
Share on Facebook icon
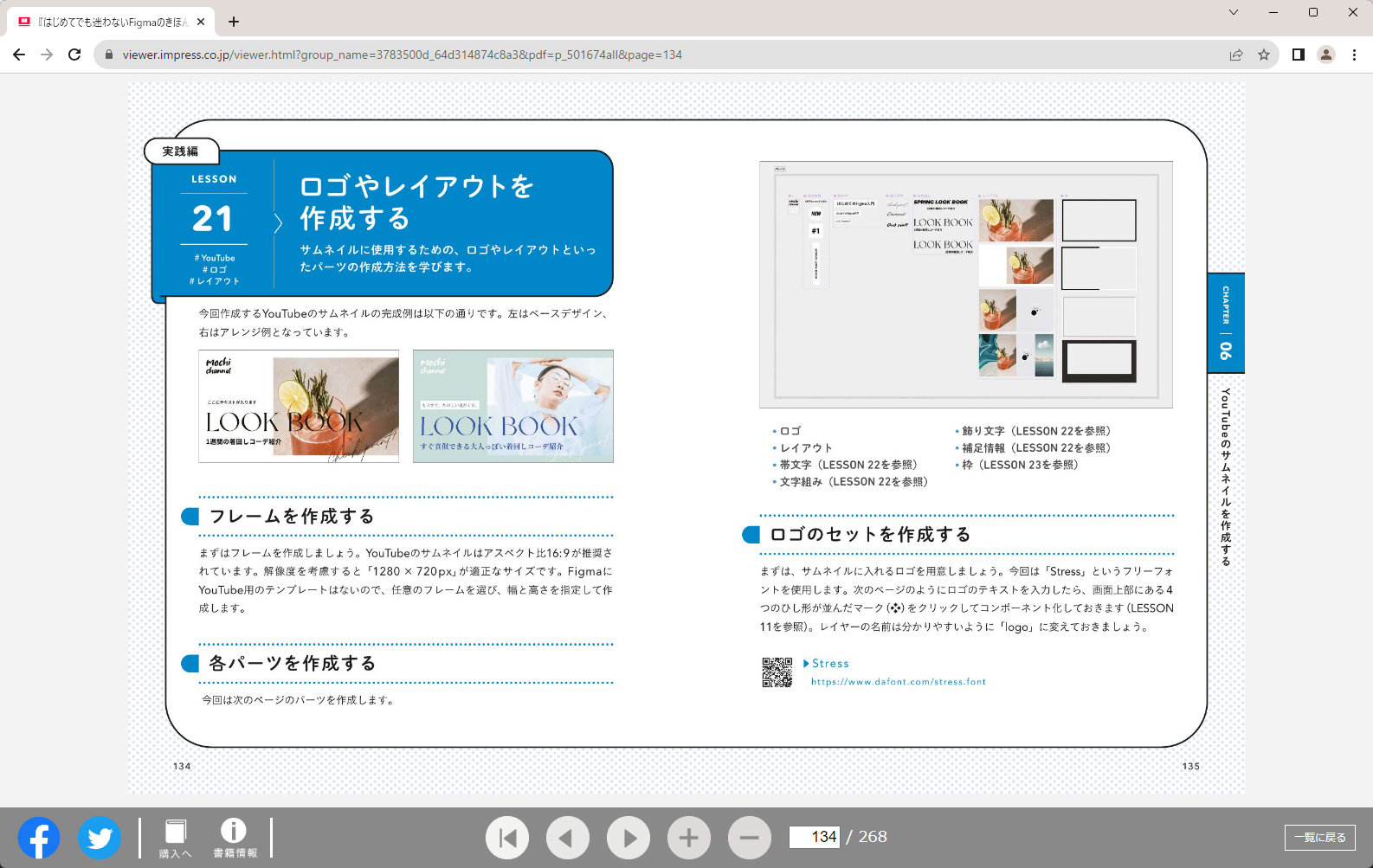click(39, 838)
